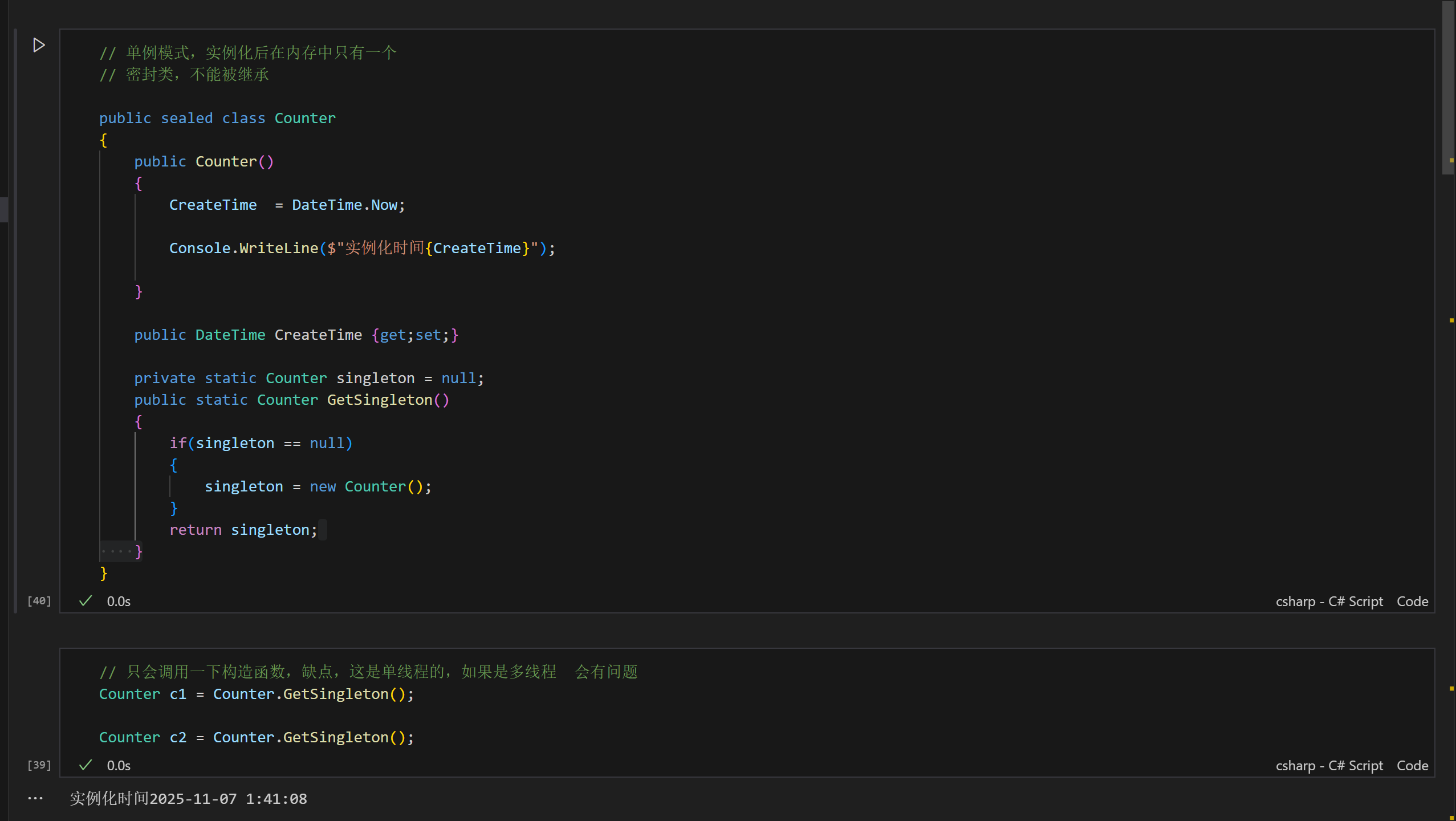This screenshot has width=1456, height=821.
Task: Click the vertical scrollbar thumb
Action: (x=1448, y=86)
